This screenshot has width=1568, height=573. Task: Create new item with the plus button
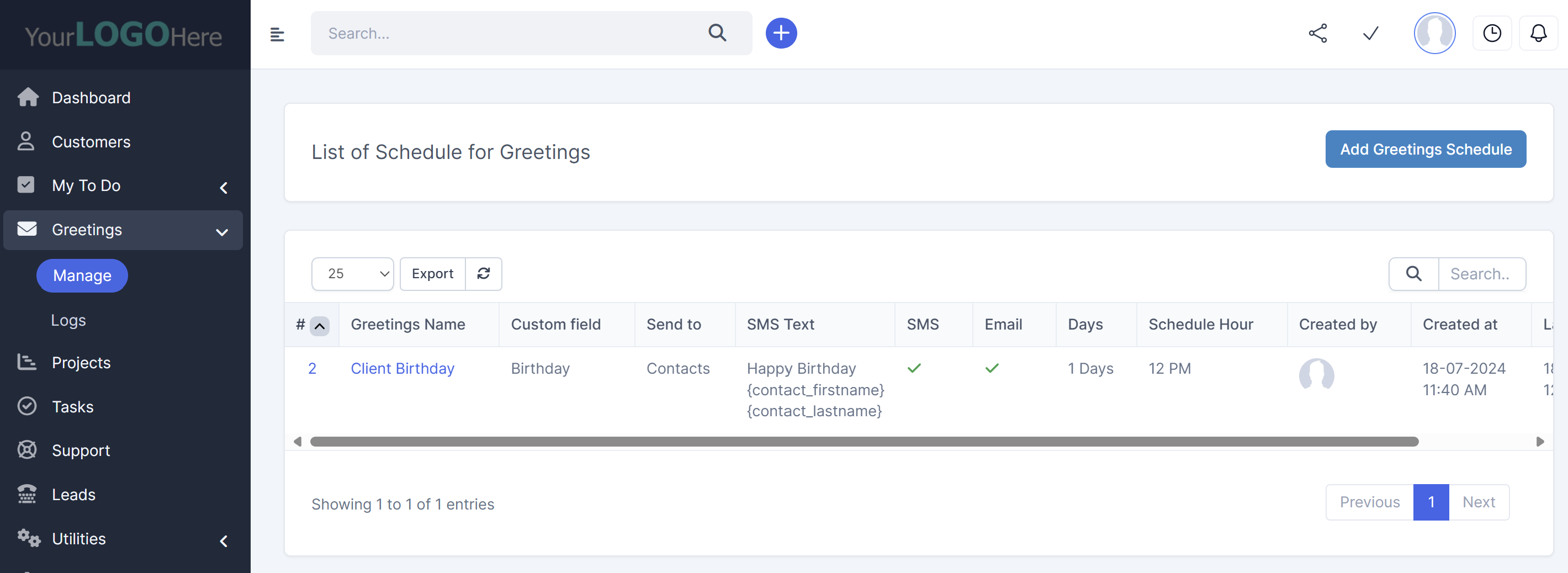pyautogui.click(x=781, y=33)
